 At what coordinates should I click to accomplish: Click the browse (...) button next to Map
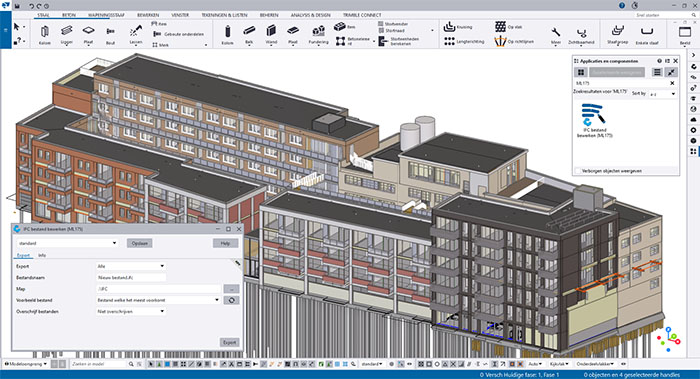coord(232,289)
